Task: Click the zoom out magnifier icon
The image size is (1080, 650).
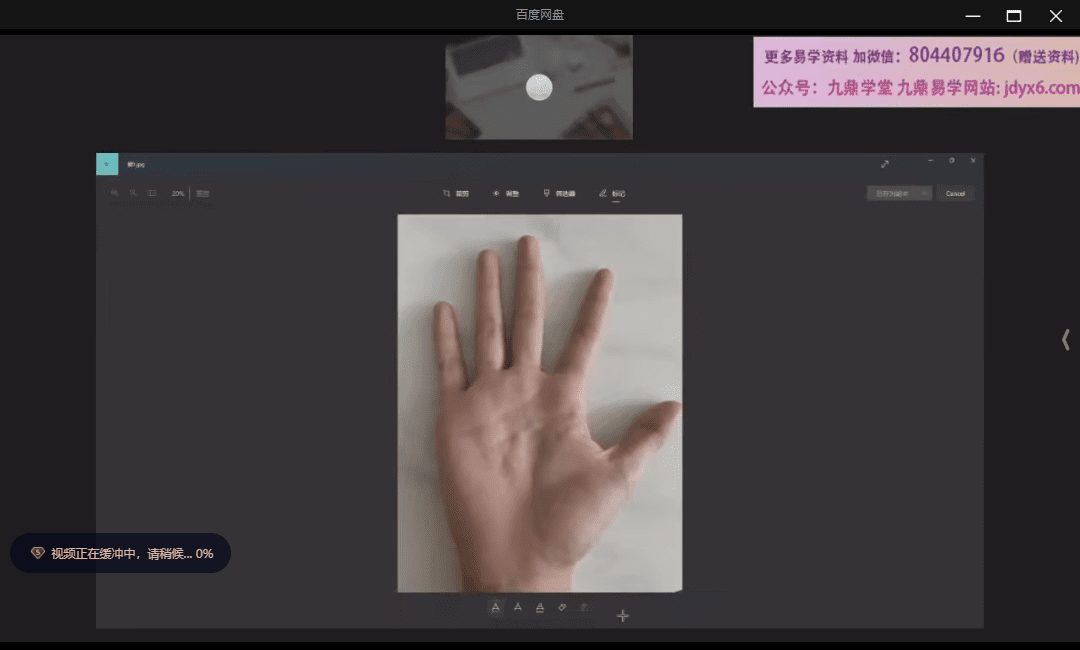Action: click(115, 193)
